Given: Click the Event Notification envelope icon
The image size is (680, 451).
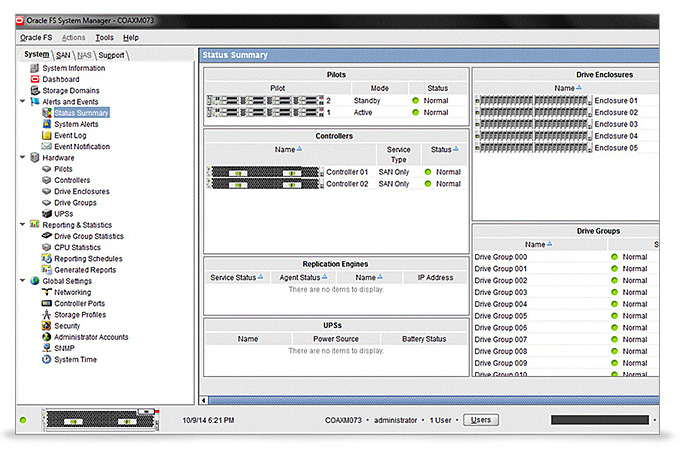Looking at the screenshot, I should coord(47,147).
